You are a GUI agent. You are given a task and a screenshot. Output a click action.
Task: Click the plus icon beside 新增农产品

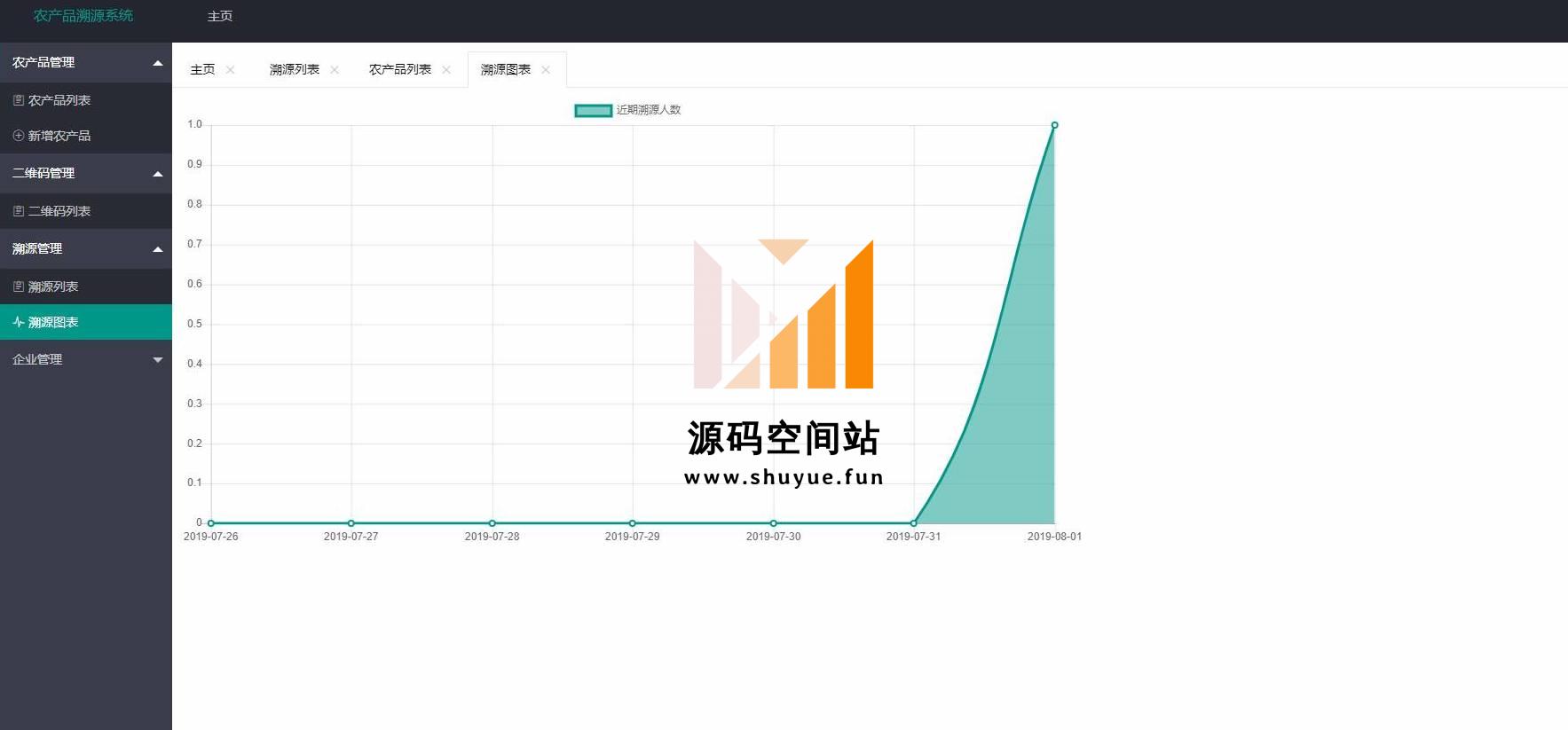pos(18,136)
